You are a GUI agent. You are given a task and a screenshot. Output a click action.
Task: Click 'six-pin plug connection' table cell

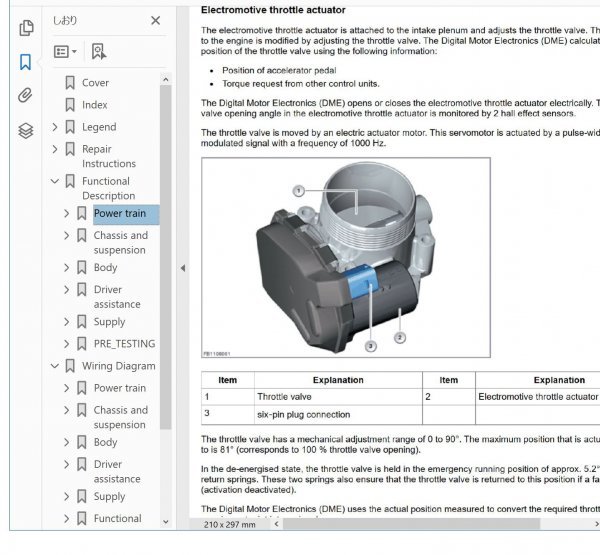tap(338, 415)
